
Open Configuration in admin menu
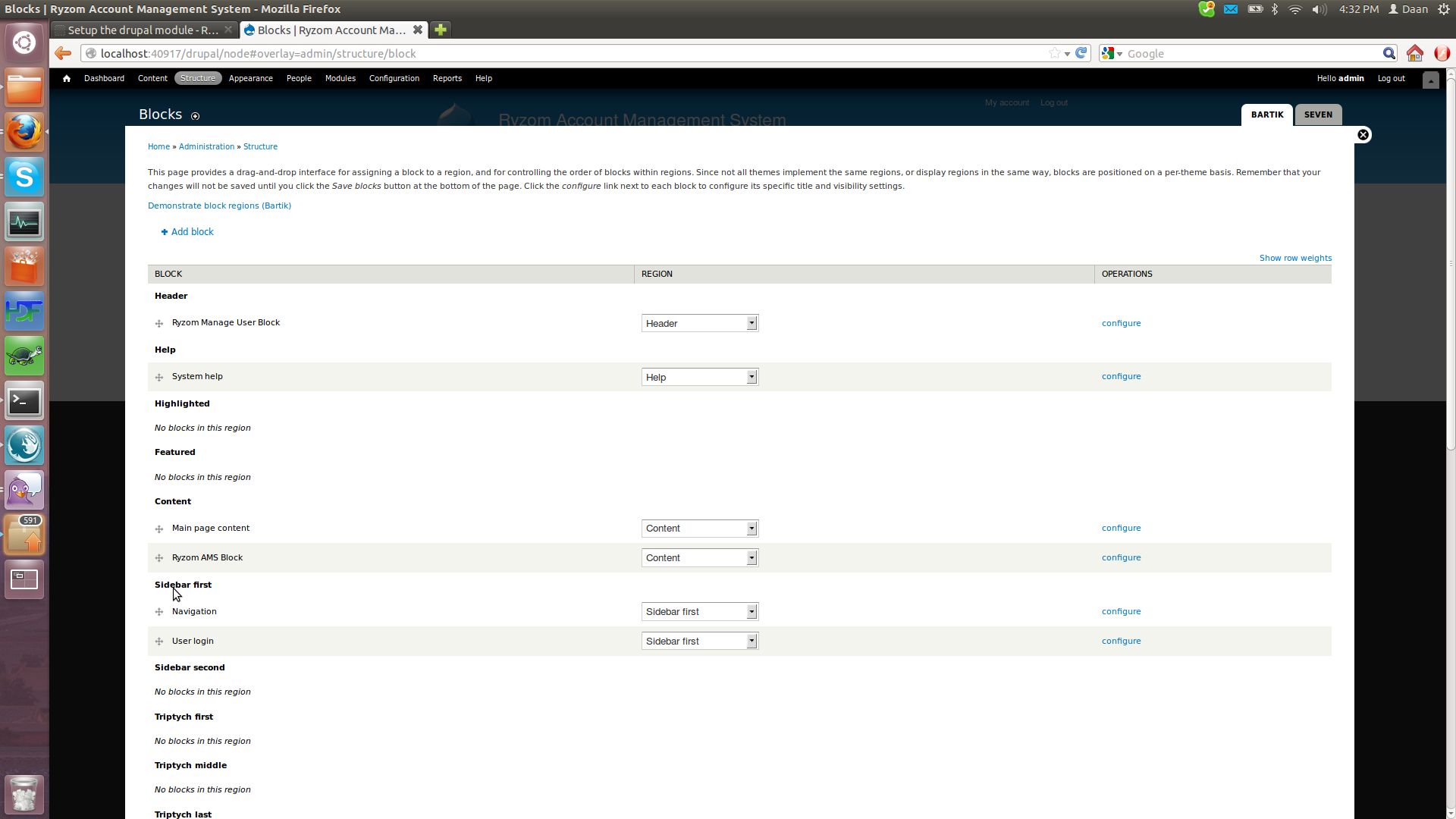394,78
